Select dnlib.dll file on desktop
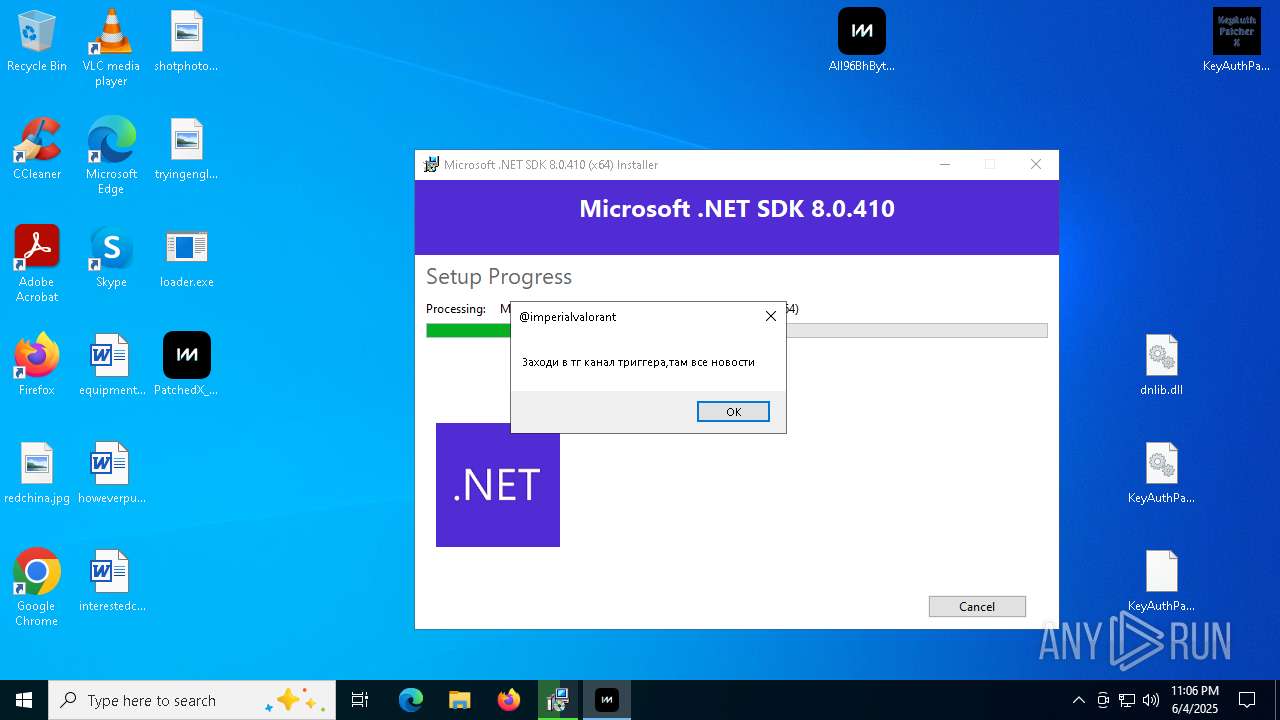The height and width of the screenshot is (720, 1280). click(x=1161, y=366)
